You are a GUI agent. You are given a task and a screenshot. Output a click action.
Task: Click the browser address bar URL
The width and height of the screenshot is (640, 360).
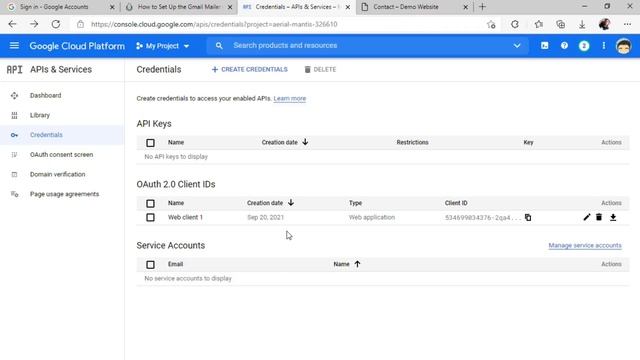pos(214,24)
